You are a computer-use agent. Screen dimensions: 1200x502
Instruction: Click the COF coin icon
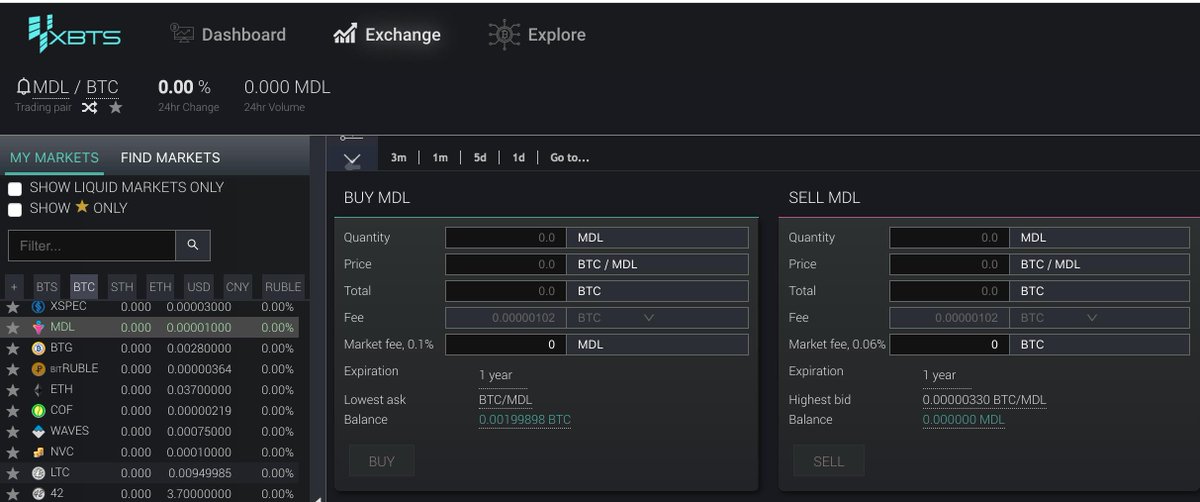[39, 411]
